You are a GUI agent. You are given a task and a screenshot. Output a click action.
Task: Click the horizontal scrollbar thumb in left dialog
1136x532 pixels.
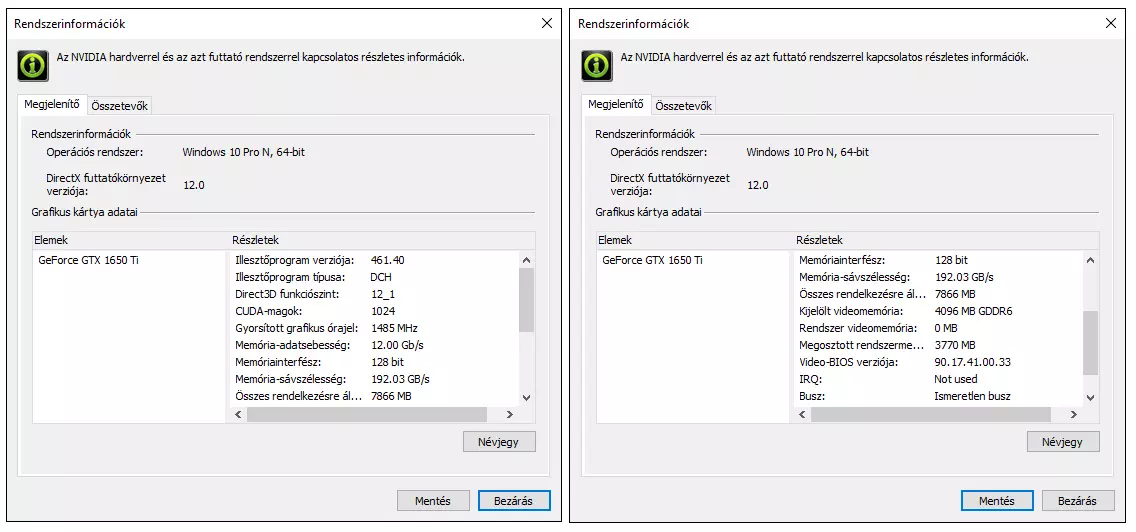tap(367, 415)
